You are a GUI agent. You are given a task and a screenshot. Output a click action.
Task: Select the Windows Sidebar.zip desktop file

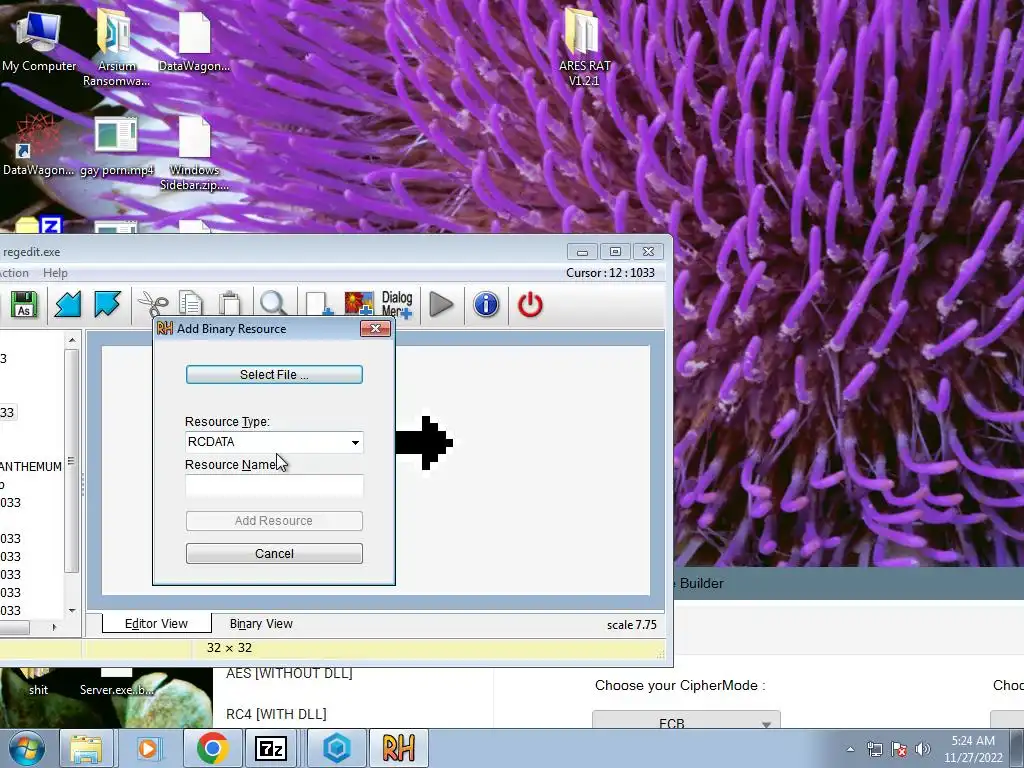[x=195, y=153]
